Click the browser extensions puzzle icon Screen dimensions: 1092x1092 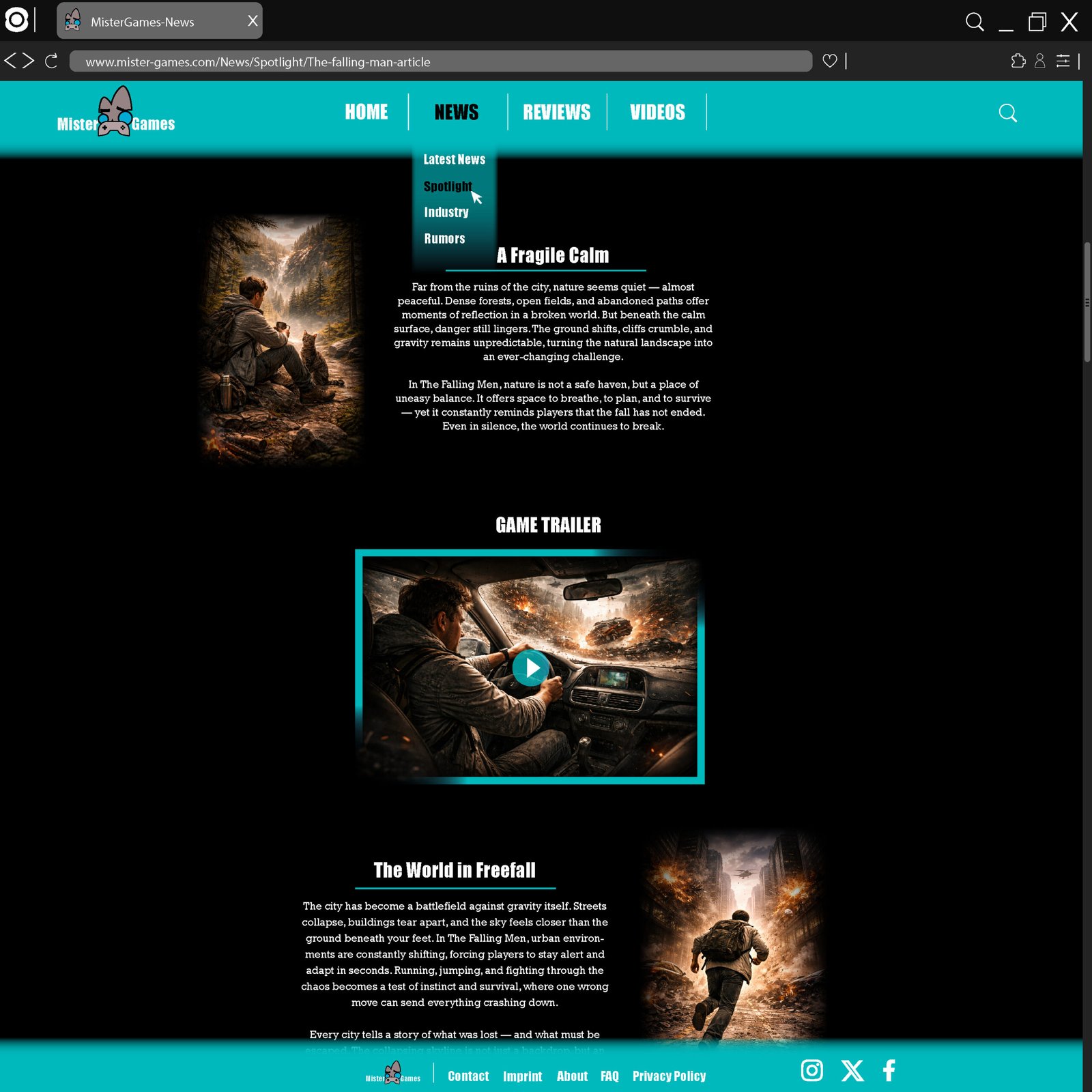[1018, 61]
